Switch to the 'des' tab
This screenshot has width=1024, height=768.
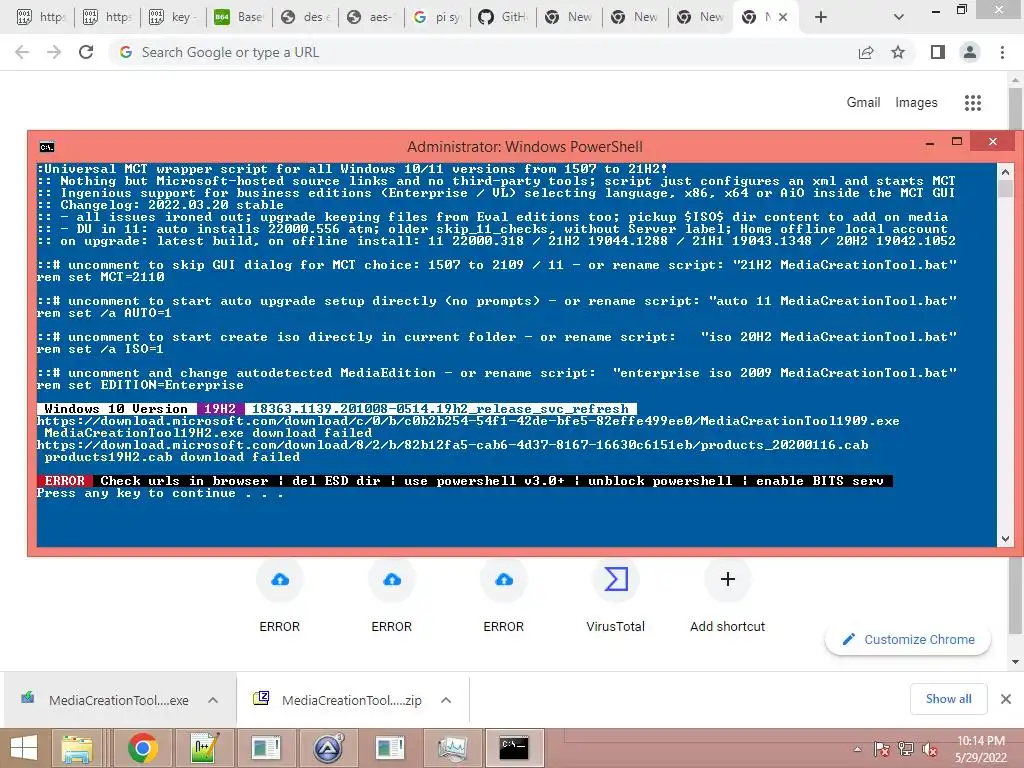[306, 17]
